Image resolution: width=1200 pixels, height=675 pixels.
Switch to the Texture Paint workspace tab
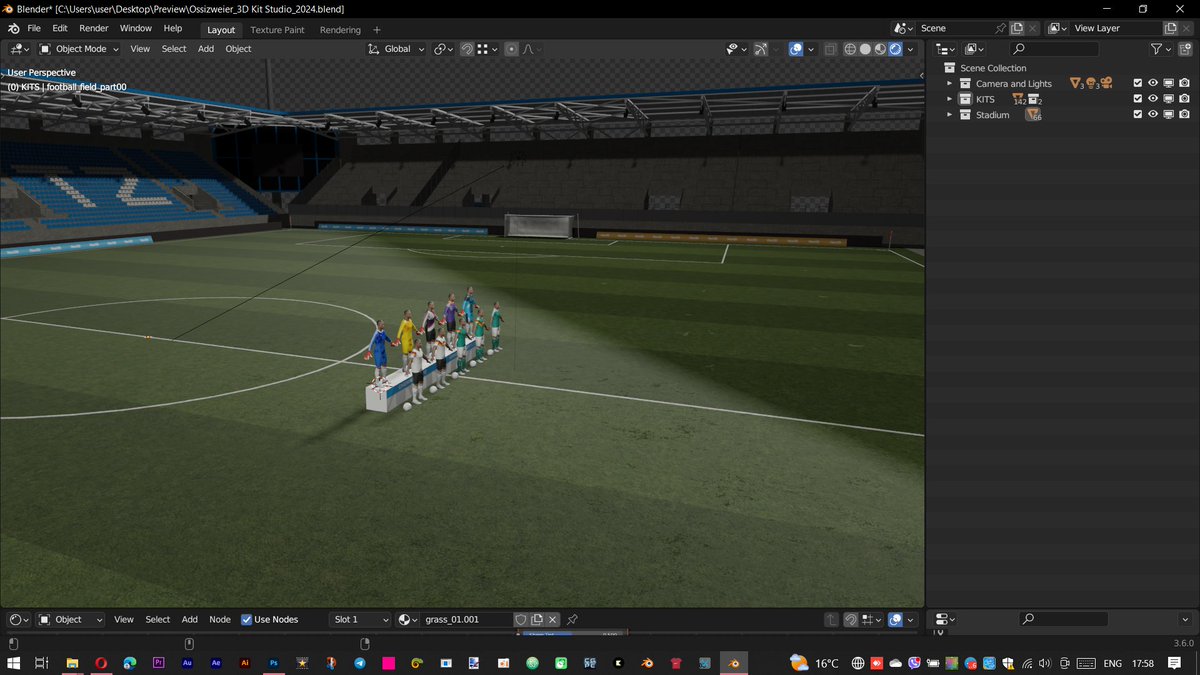(x=277, y=29)
